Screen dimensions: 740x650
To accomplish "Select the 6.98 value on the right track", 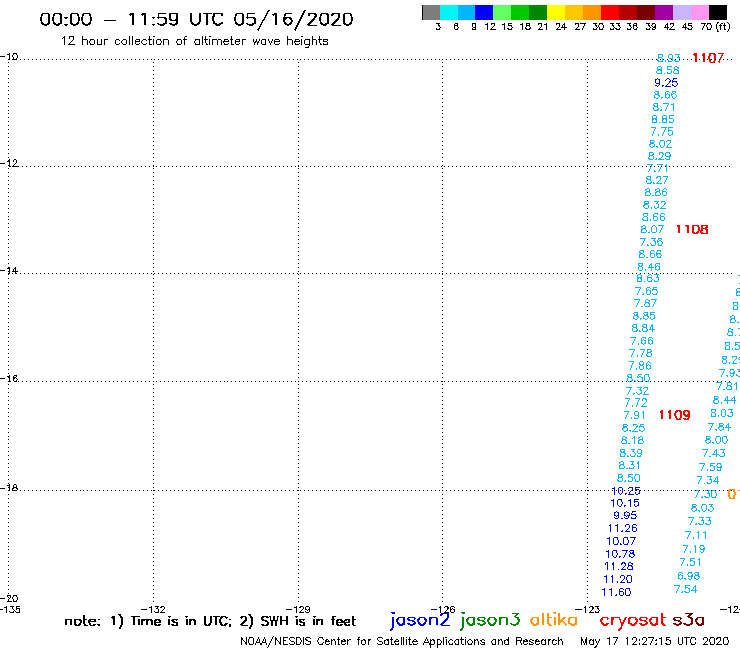I will click(689, 576).
